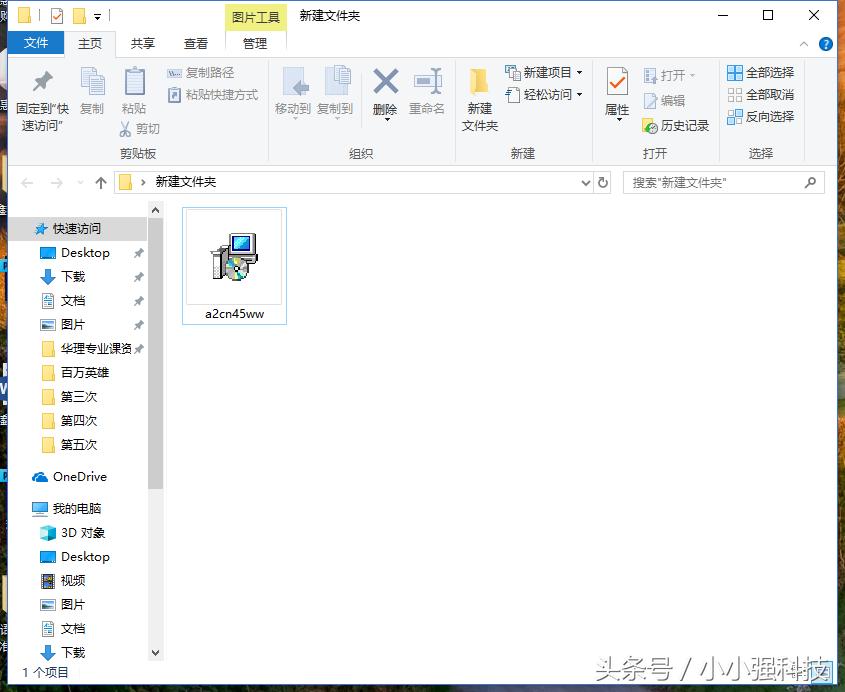845x692 pixels.
Task: Collapse the ribbon with the chevron arrow
Action: click(x=804, y=44)
